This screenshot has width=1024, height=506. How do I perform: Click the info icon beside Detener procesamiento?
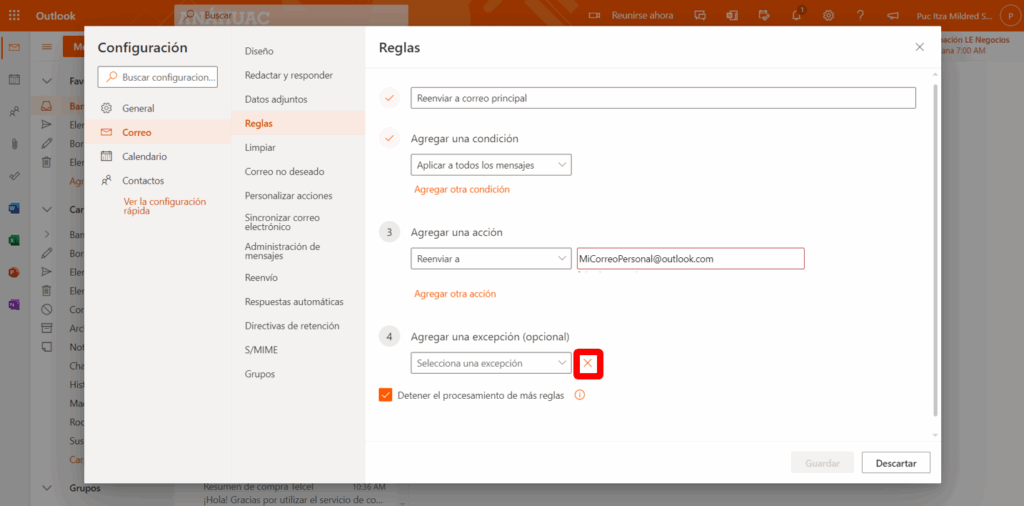click(x=579, y=395)
